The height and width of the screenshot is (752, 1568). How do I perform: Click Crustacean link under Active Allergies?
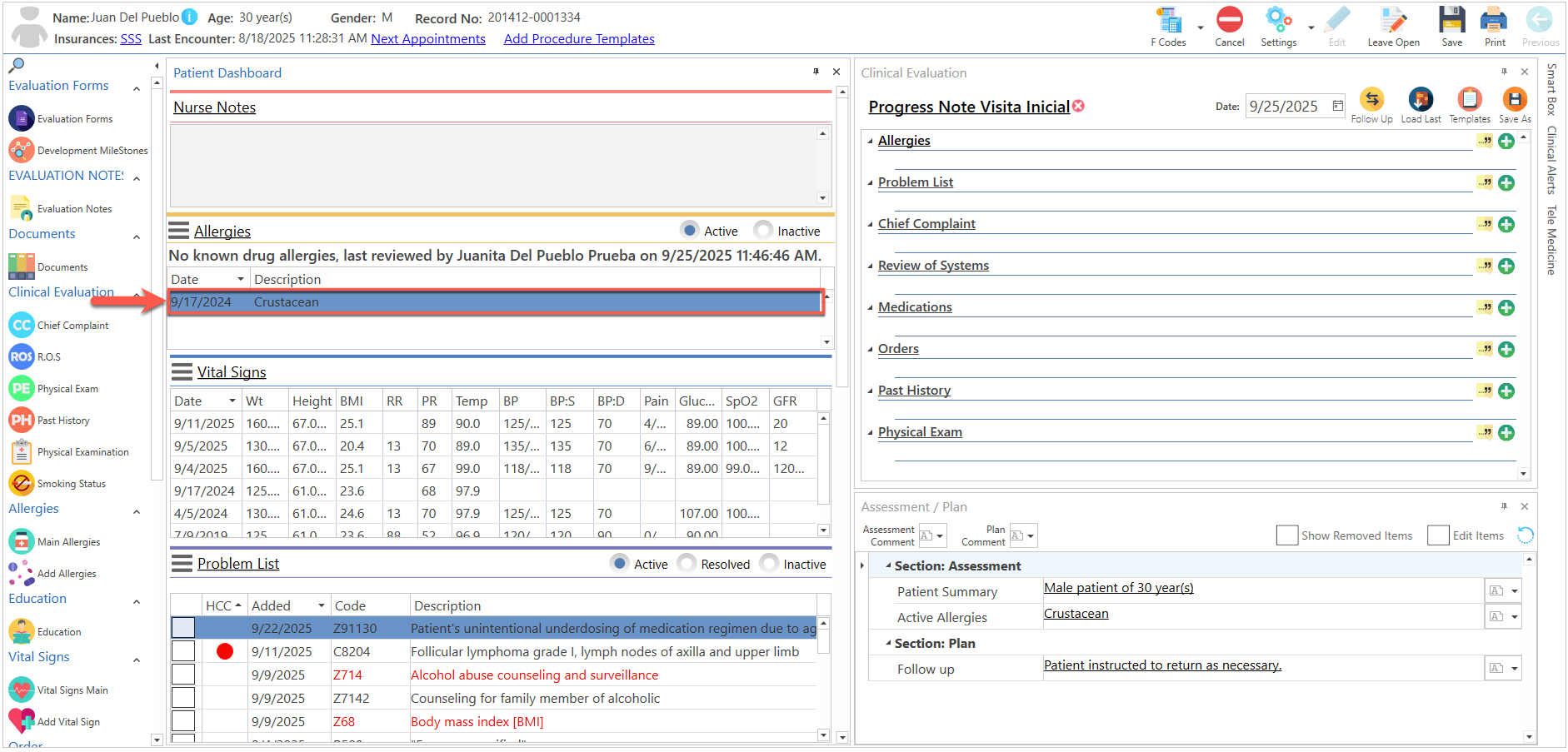1076,614
